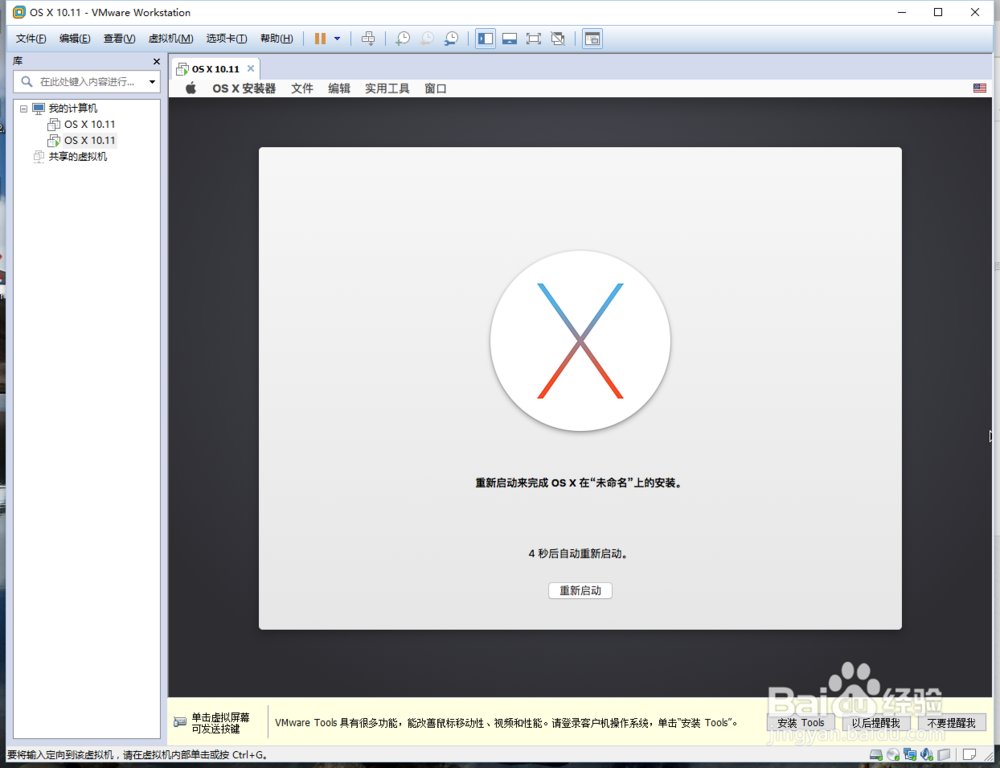Viewport: 1000px width, 768px height.
Task: Open the 窗口 menu
Action: point(436,89)
